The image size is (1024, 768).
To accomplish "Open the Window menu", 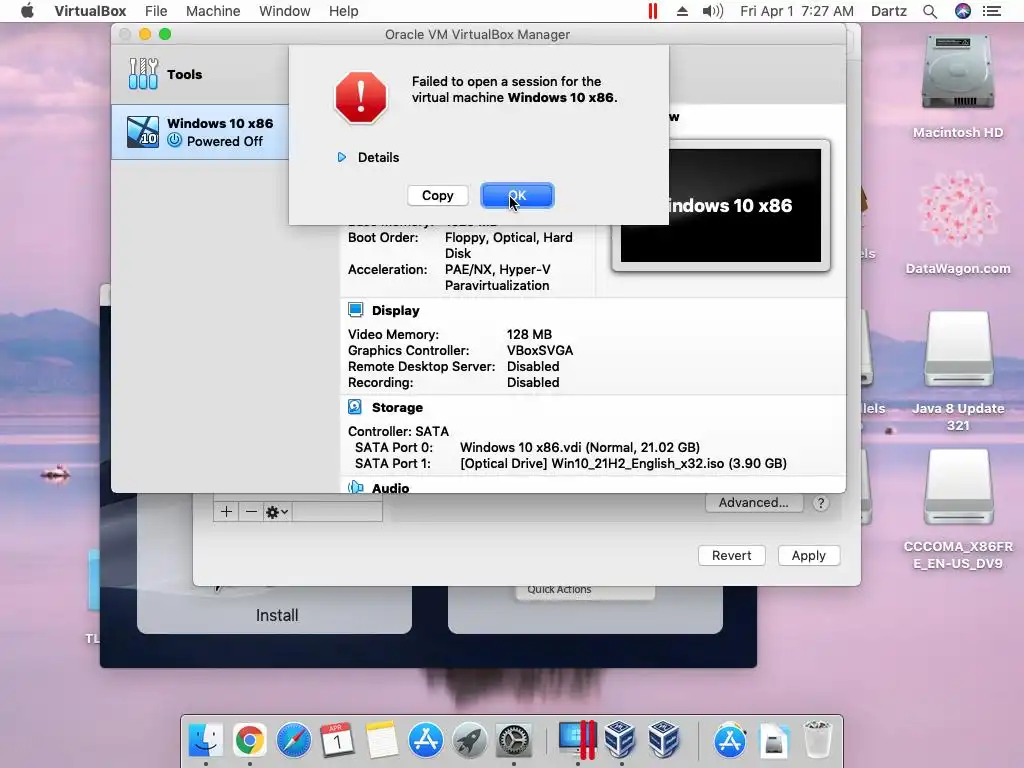I will click(285, 11).
